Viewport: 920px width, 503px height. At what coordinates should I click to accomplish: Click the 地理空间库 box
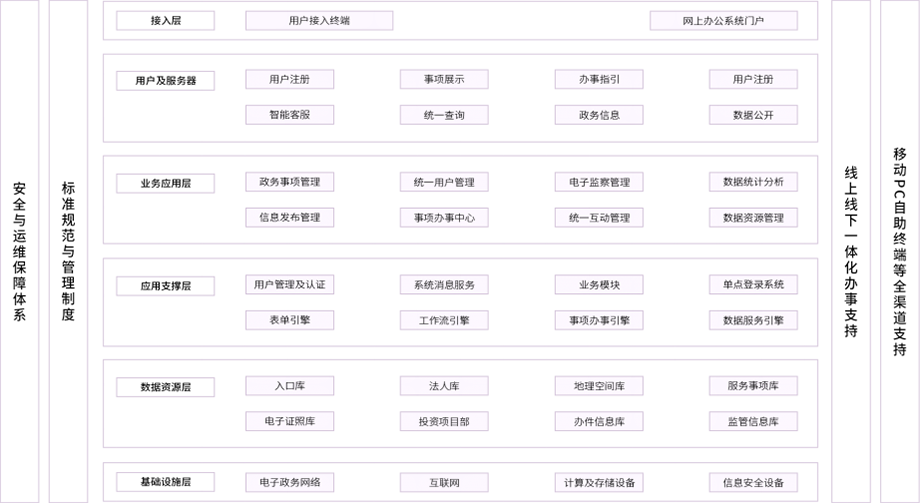[x=599, y=386]
